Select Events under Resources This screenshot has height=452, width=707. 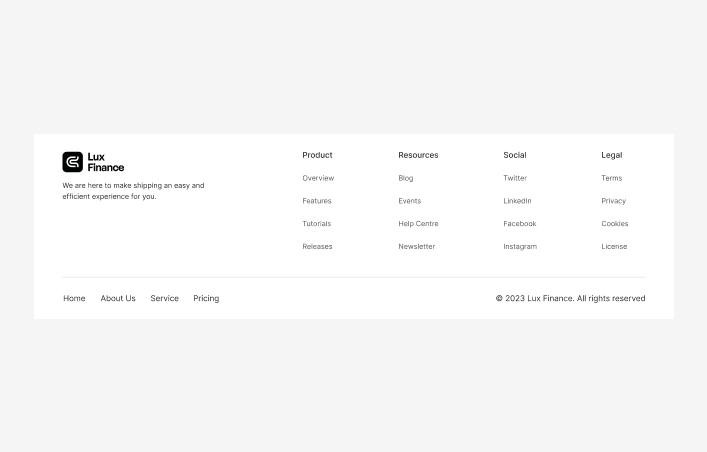click(409, 201)
